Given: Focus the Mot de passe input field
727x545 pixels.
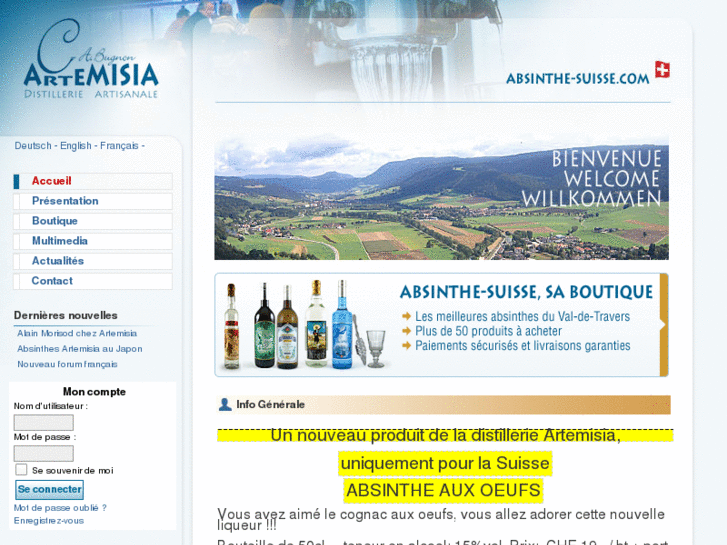Looking at the screenshot, I should click(44, 453).
